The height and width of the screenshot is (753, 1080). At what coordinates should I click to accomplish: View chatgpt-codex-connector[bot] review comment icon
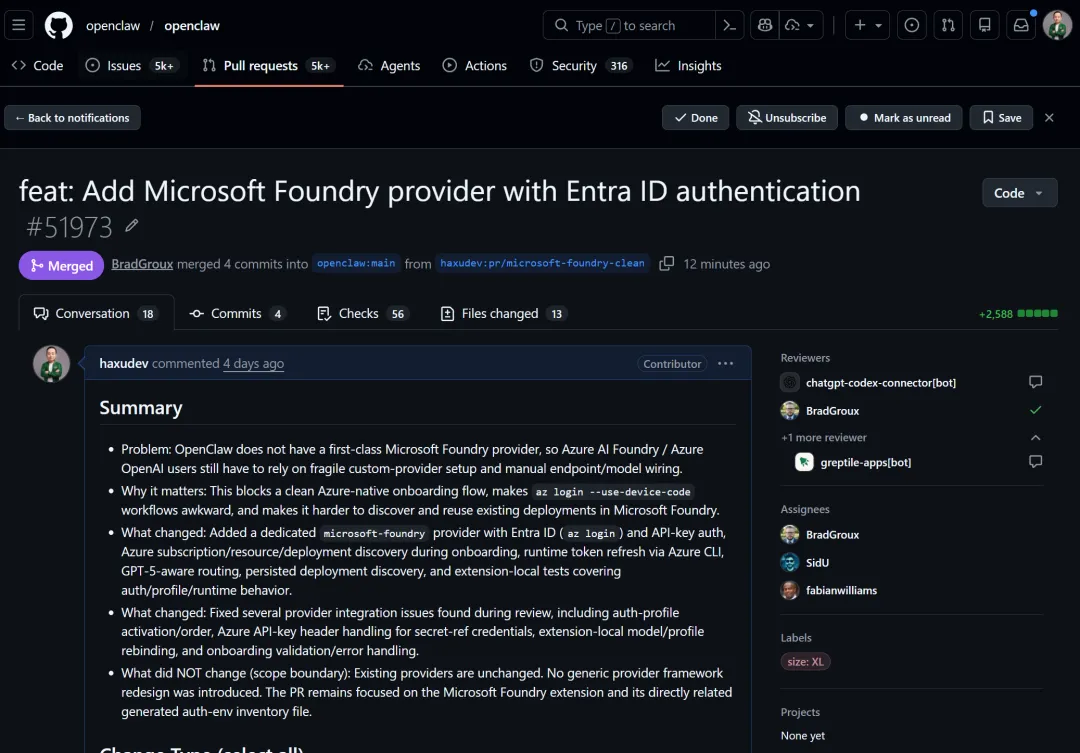[x=1035, y=382]
